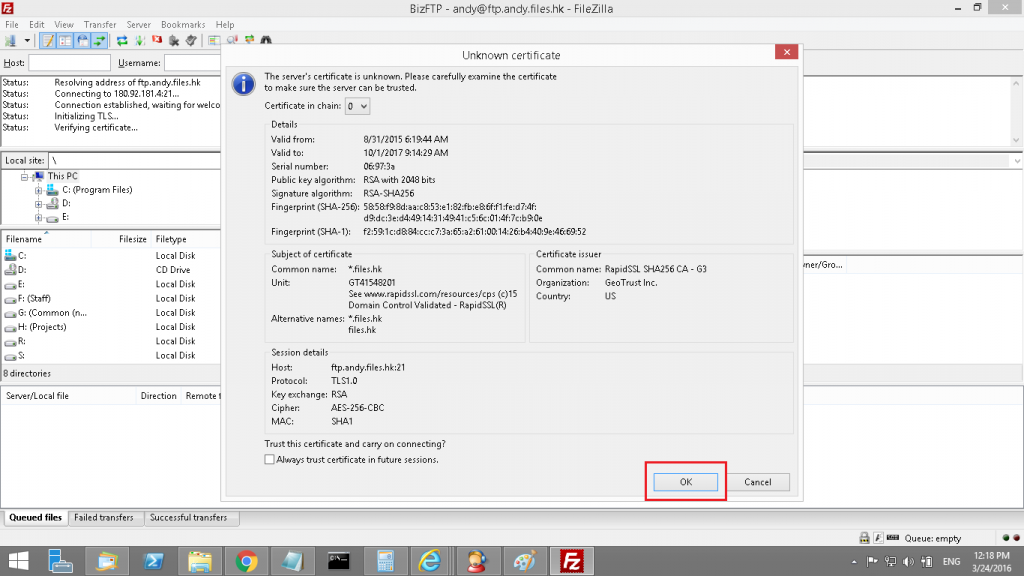Collapse This PC tree node
1024x576 pixels.
tap(24, 177)
